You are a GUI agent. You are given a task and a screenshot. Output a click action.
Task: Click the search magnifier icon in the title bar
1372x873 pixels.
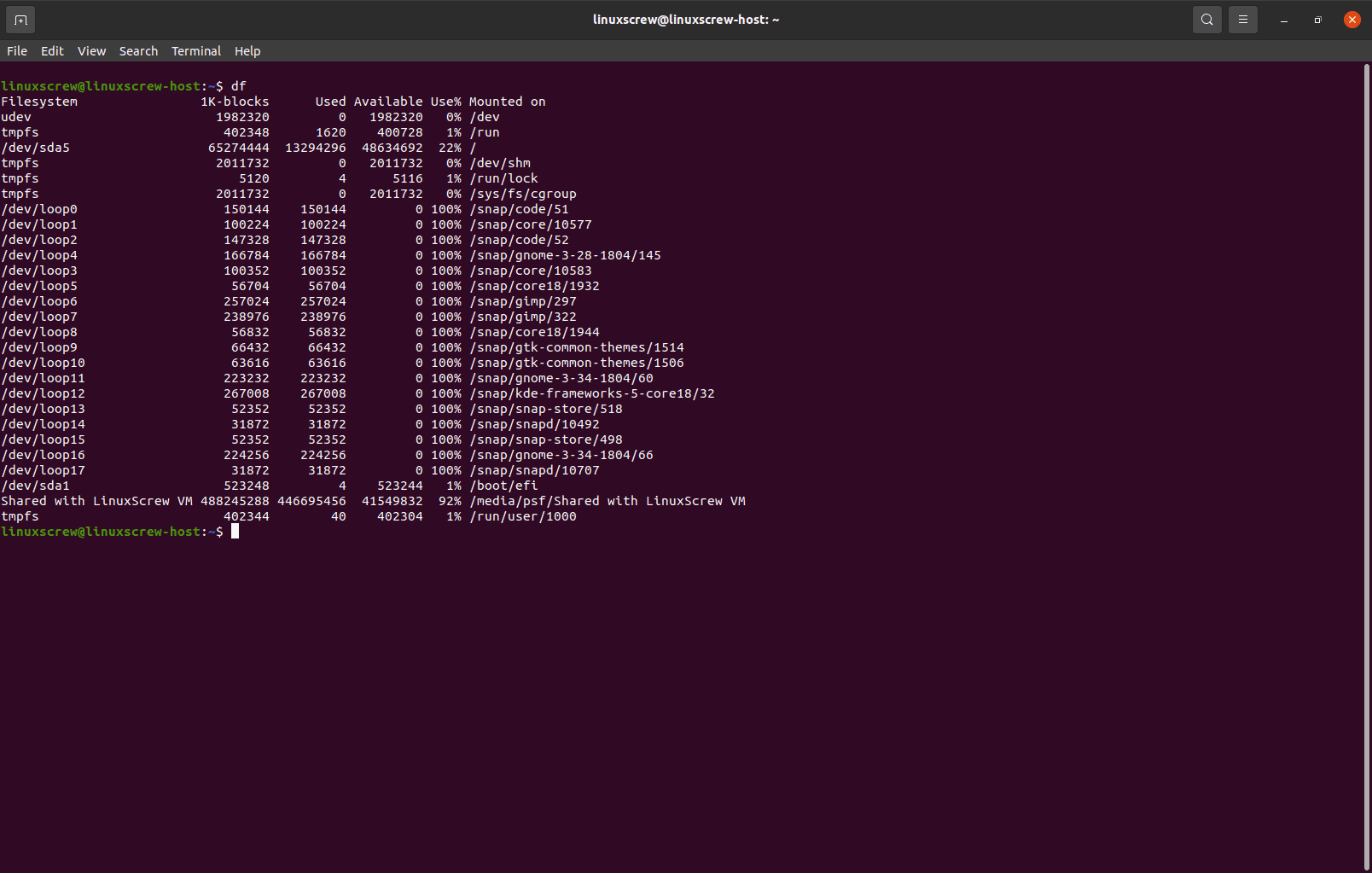pyautogui.click(x=1206, y=19)
